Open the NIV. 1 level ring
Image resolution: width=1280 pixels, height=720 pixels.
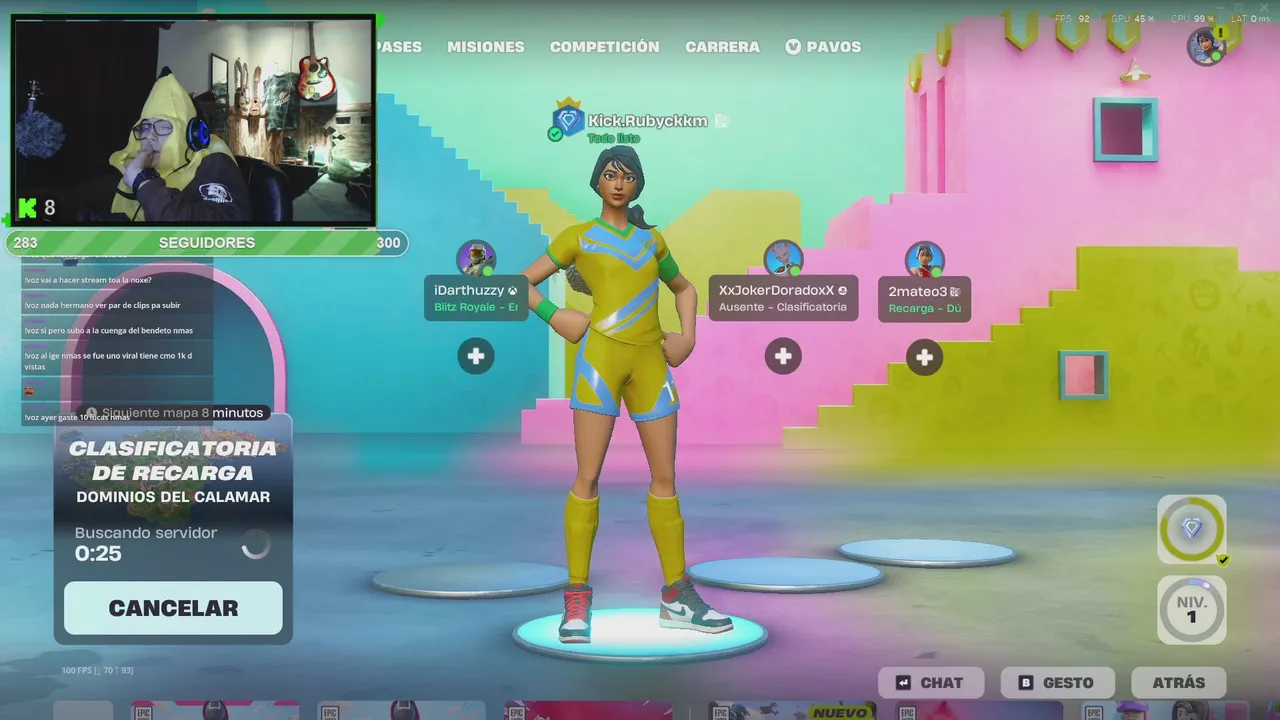point(1192,610)
